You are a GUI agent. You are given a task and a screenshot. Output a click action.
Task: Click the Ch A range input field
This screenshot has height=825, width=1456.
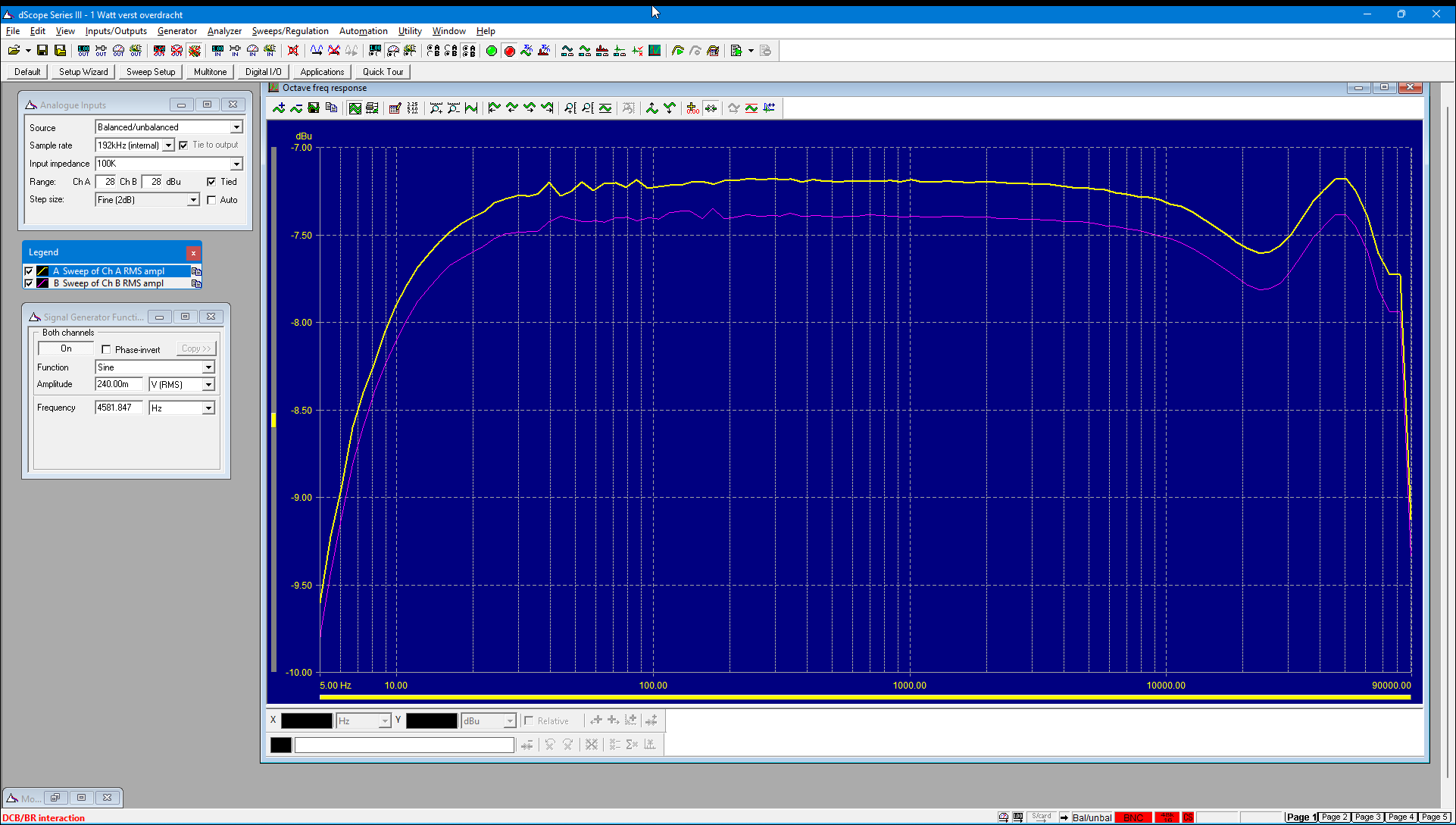click(x=105, y=182)
